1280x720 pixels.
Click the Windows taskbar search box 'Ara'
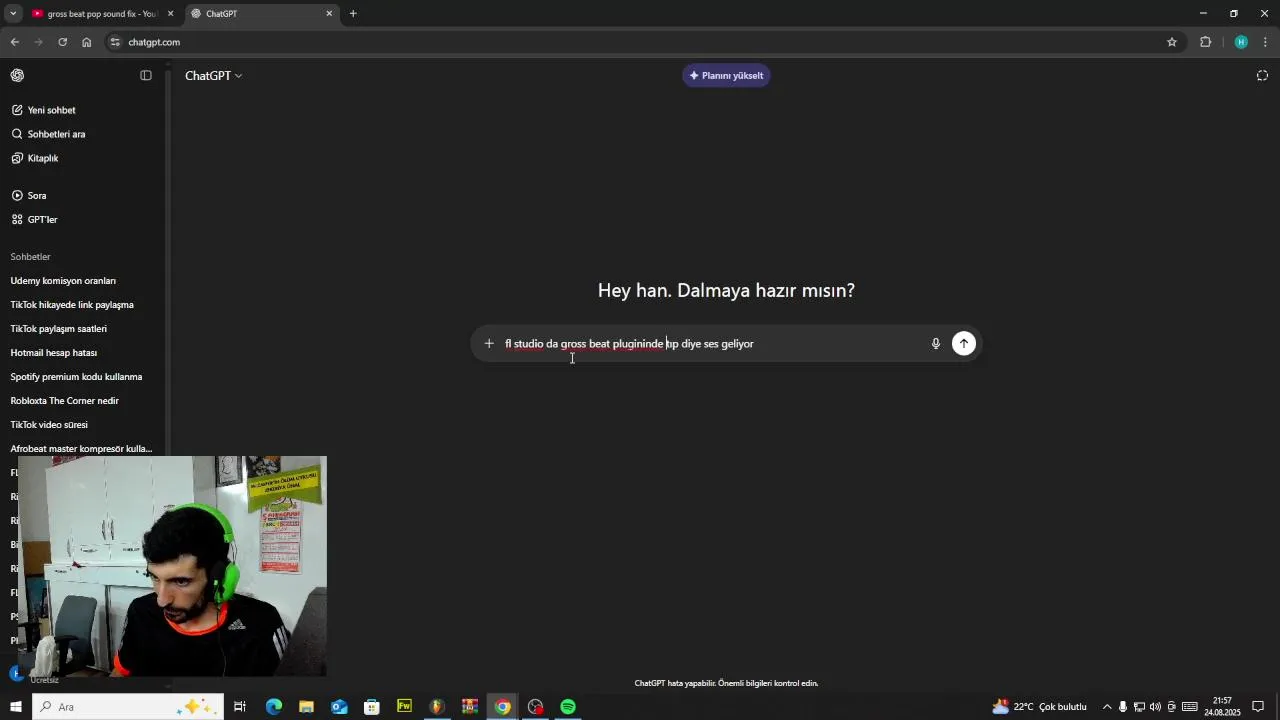(128, 707)
